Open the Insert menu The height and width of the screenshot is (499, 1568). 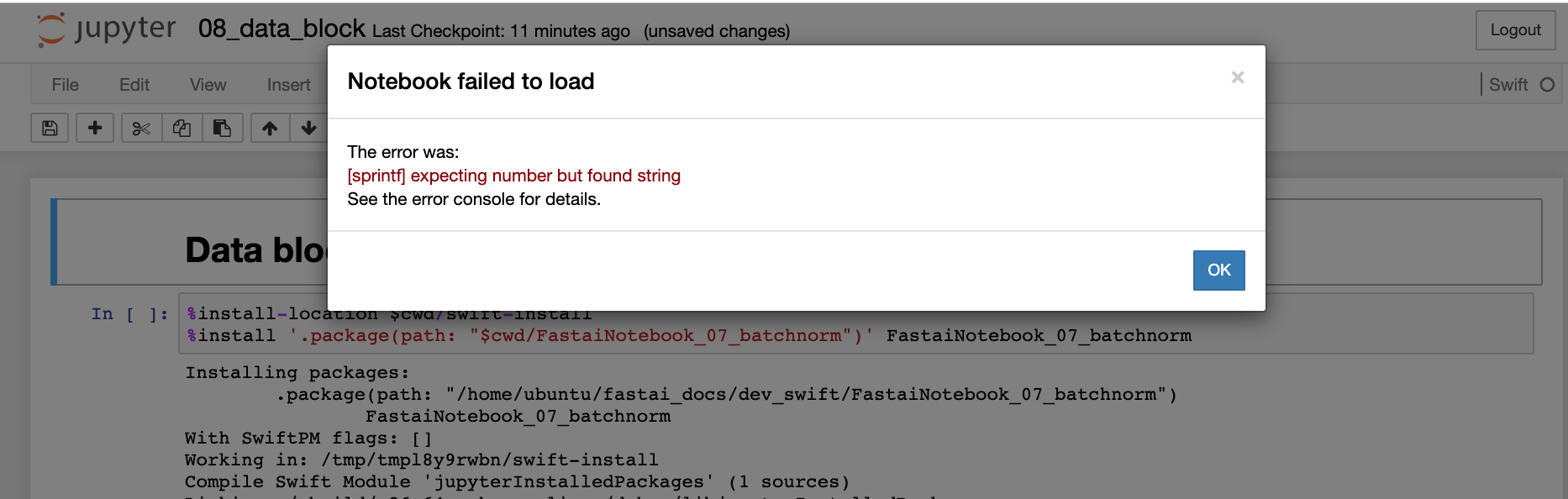288,85
